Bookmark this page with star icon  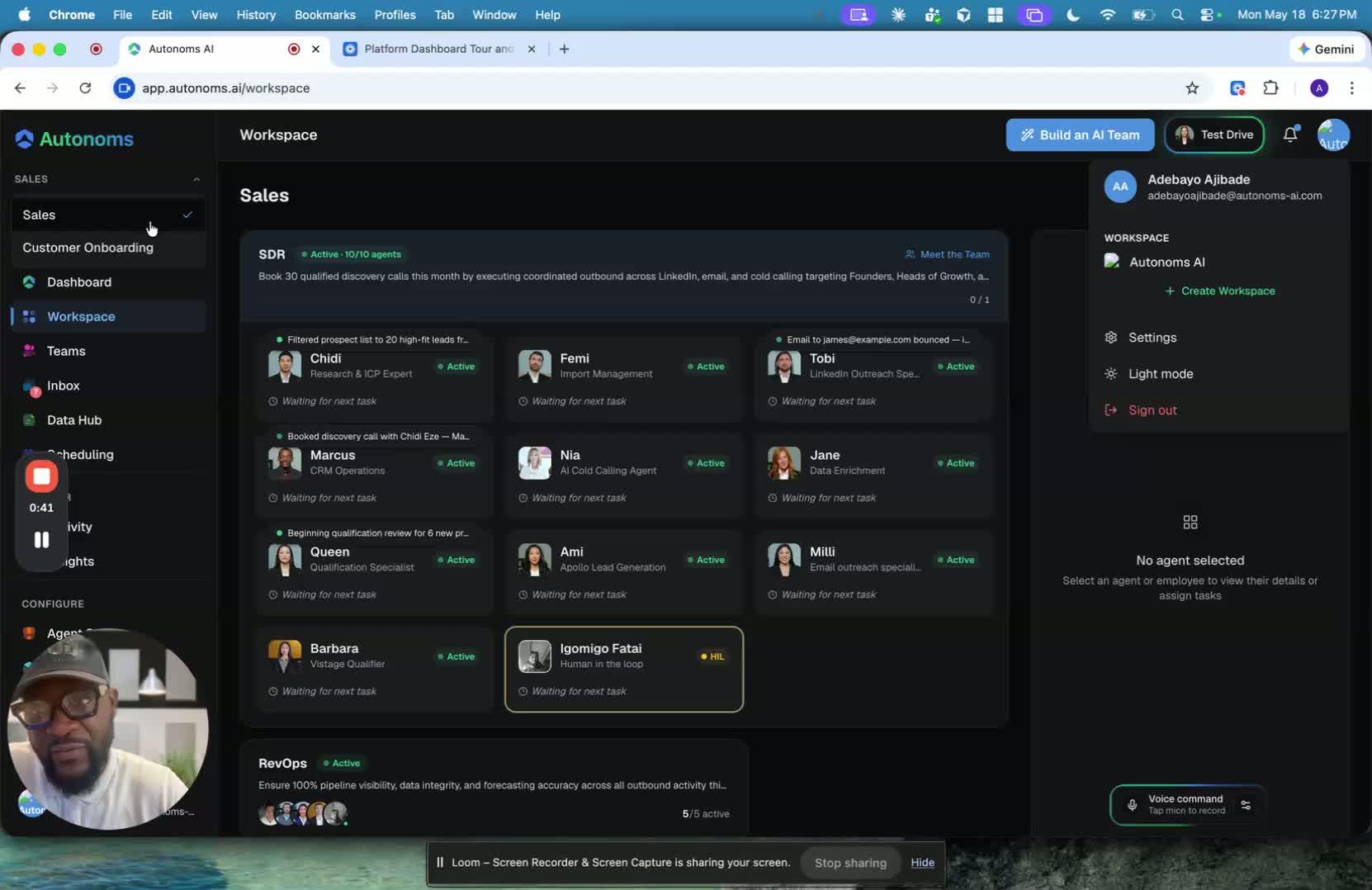1192,88
